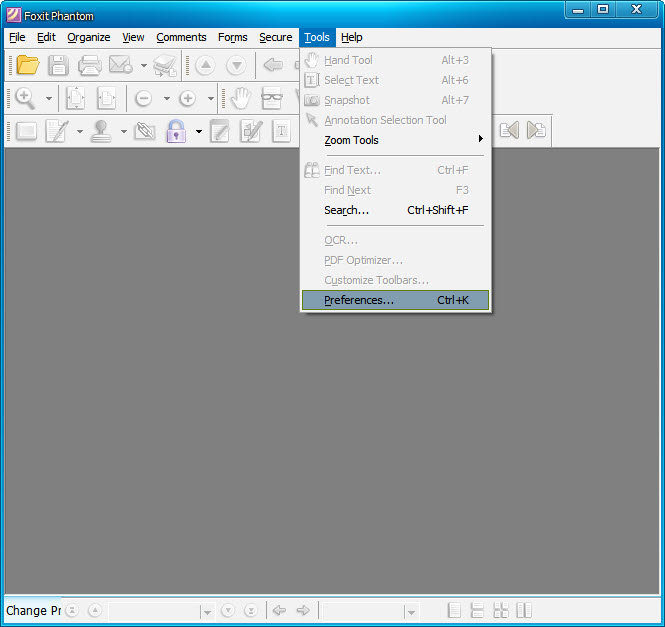
Task: Click the purple padlock security icon
Action: pyautogui.click(x=176, y=131)
